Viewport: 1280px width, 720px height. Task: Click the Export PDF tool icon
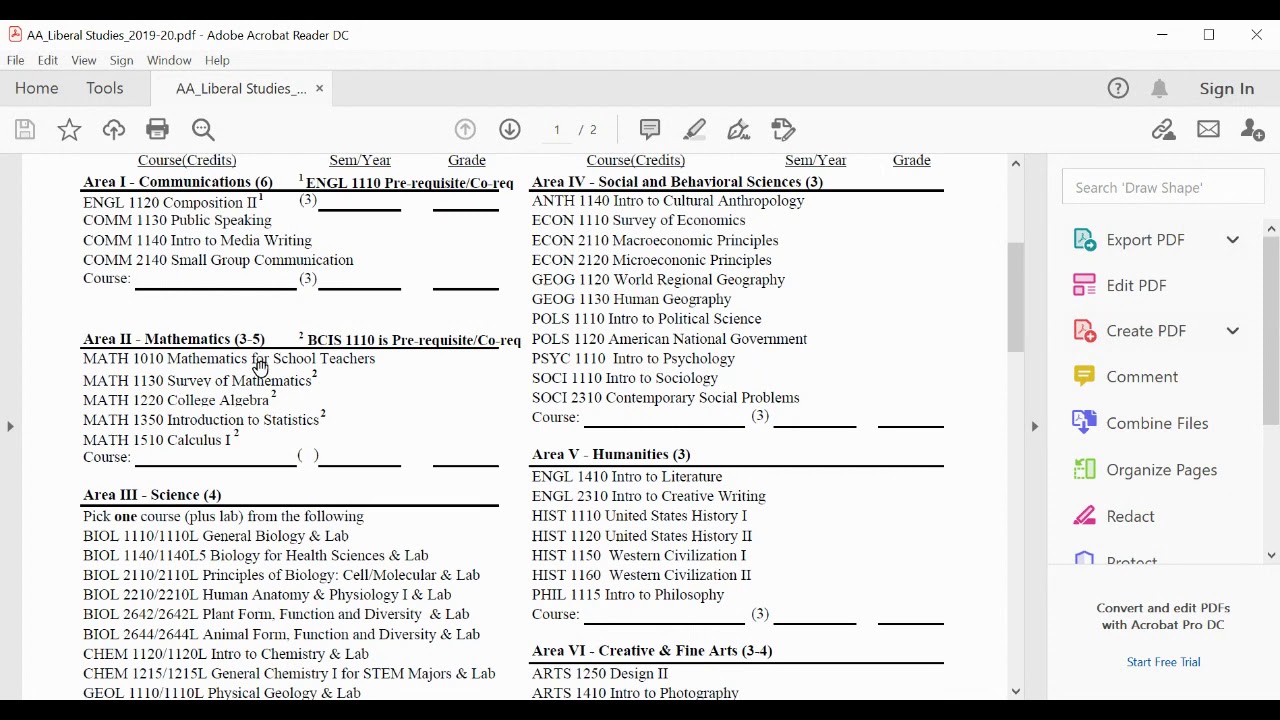coord(1084,240)
